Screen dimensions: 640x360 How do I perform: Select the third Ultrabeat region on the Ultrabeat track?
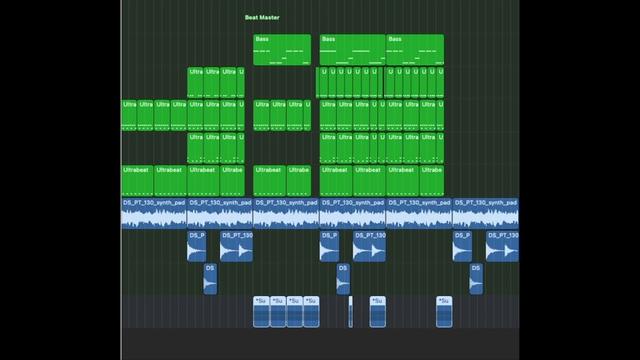pyautogui.click(x=203, y=181)
